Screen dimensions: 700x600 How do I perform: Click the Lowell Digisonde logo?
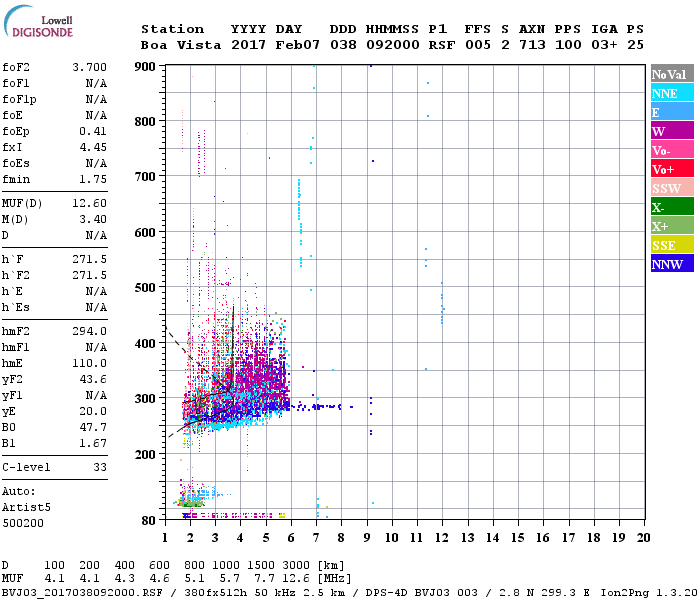pyautogui.click(x=38, y=22)
